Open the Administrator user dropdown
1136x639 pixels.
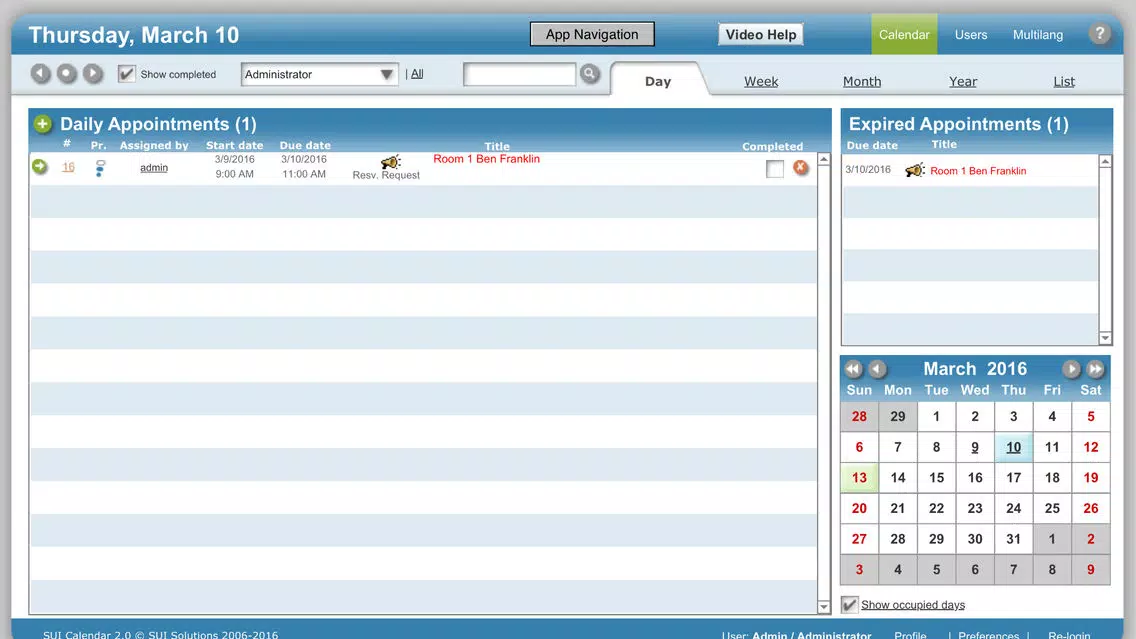click(320, 74)
